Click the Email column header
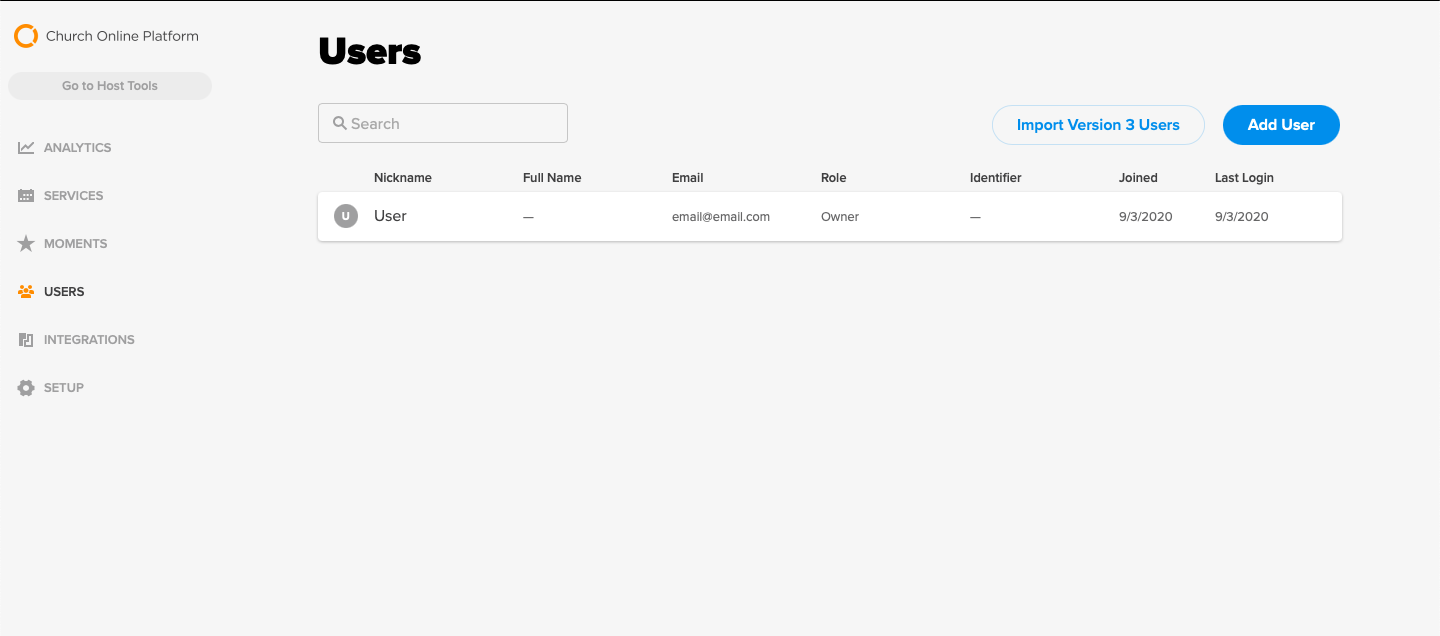1440x636 pixels. click(688, 178)
